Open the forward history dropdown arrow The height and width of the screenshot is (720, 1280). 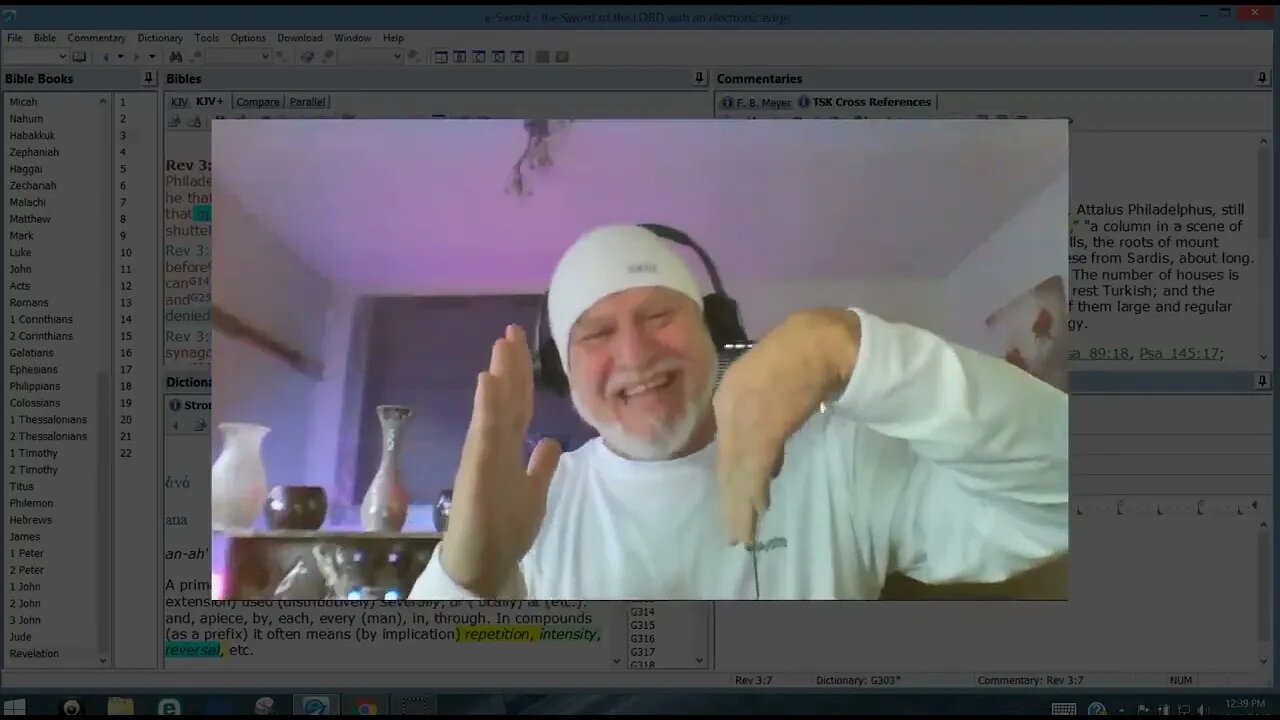[152, 57]
